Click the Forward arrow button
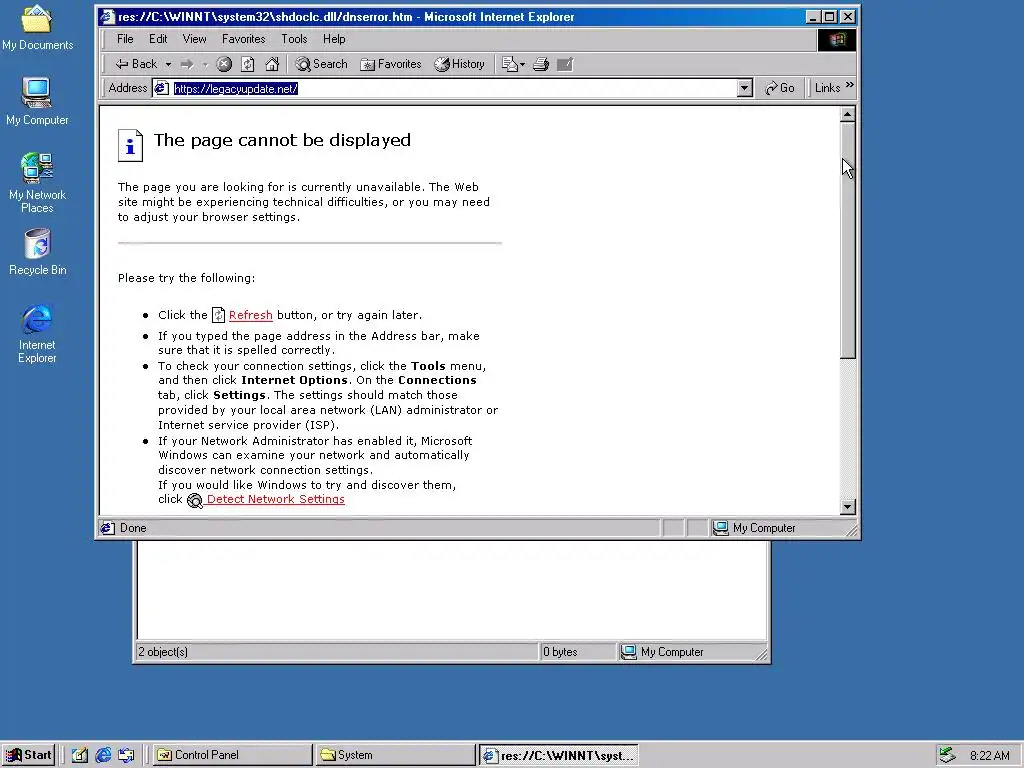Image resolution: width=1024 pixels, height=768 pixels. pos(187,64)
